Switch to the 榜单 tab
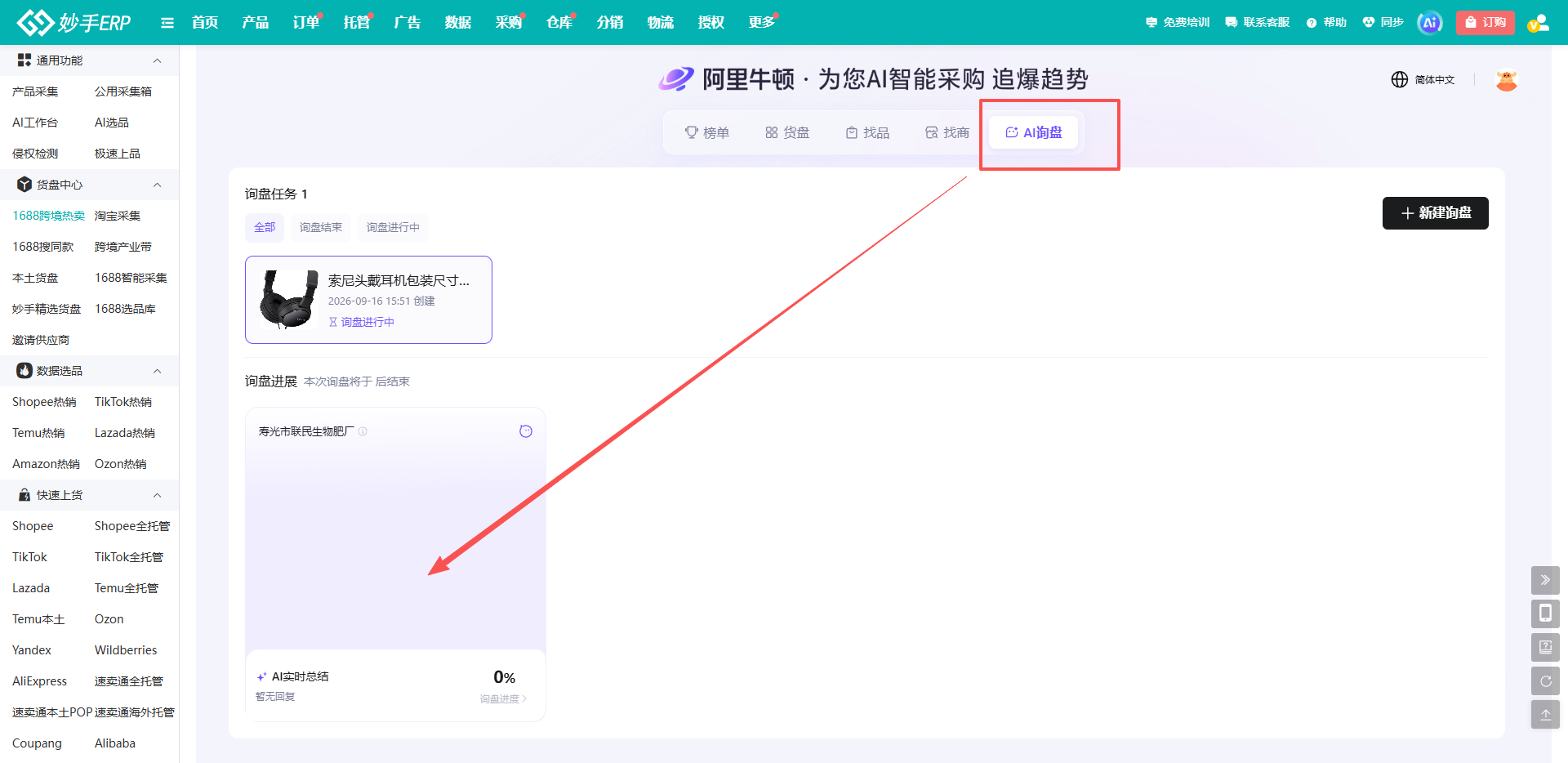The width and height of the screenshot is (1568, 763). point(707,132)
